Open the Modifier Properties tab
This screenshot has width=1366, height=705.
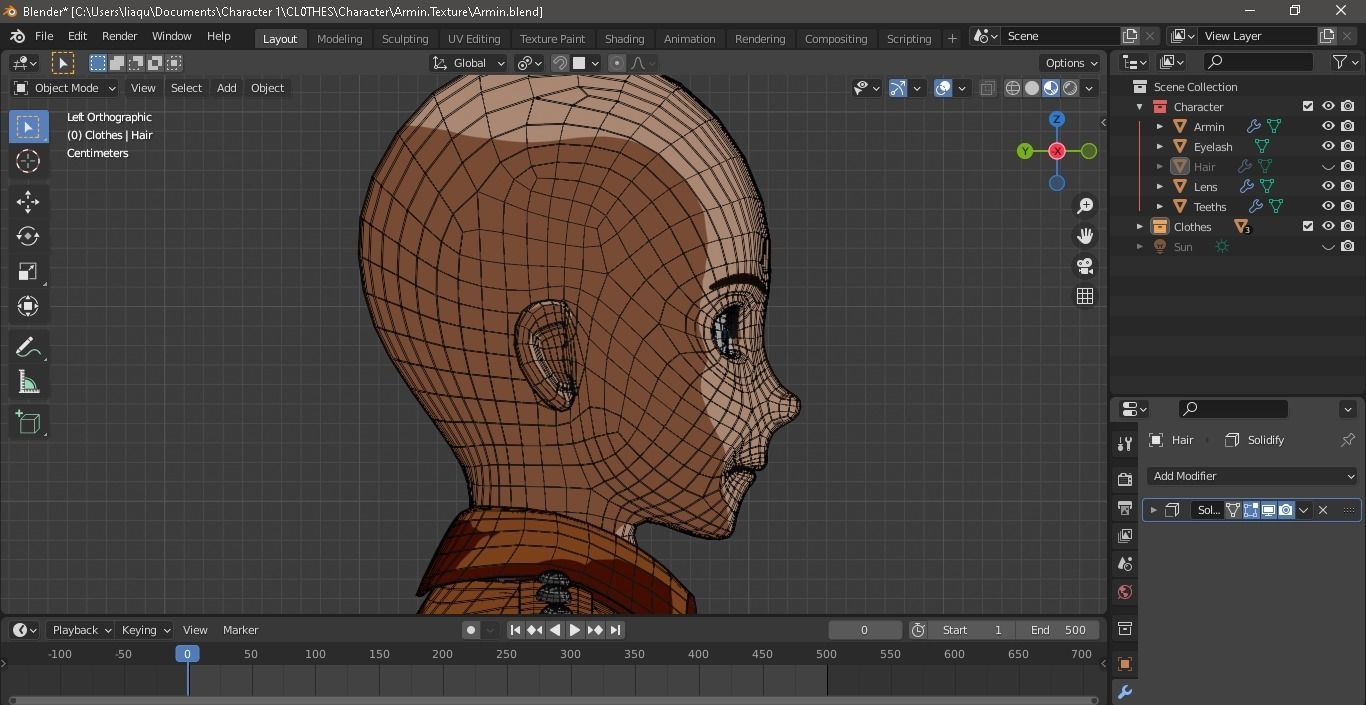(1124, 691)
